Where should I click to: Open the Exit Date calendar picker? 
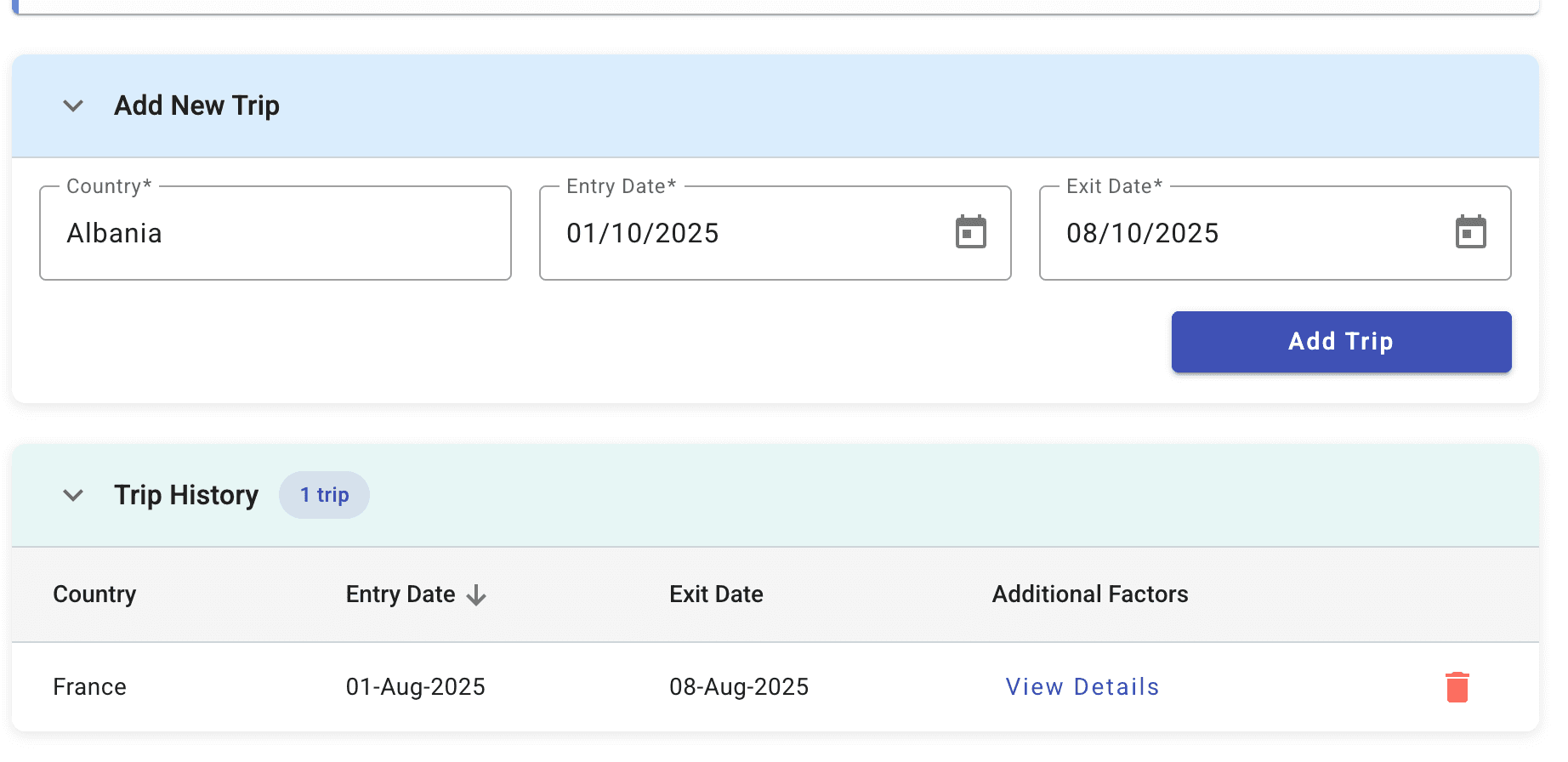(x=1470, y=232)
